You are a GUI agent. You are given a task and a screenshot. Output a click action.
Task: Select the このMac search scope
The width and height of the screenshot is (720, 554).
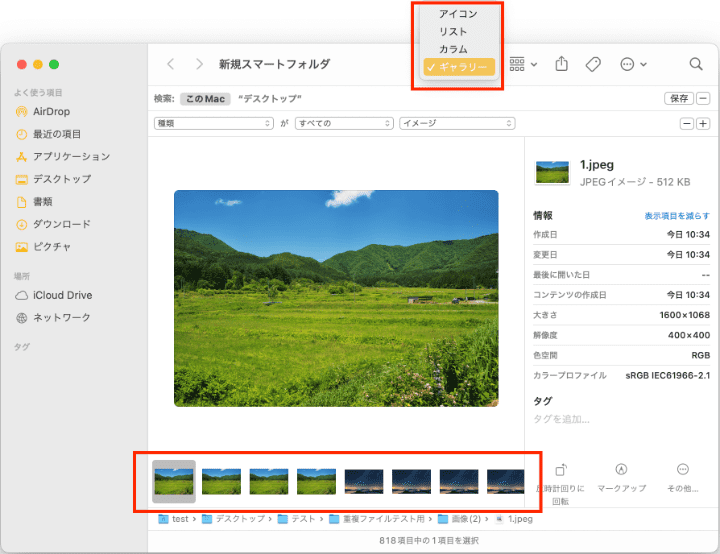click(x=205, y=99)
